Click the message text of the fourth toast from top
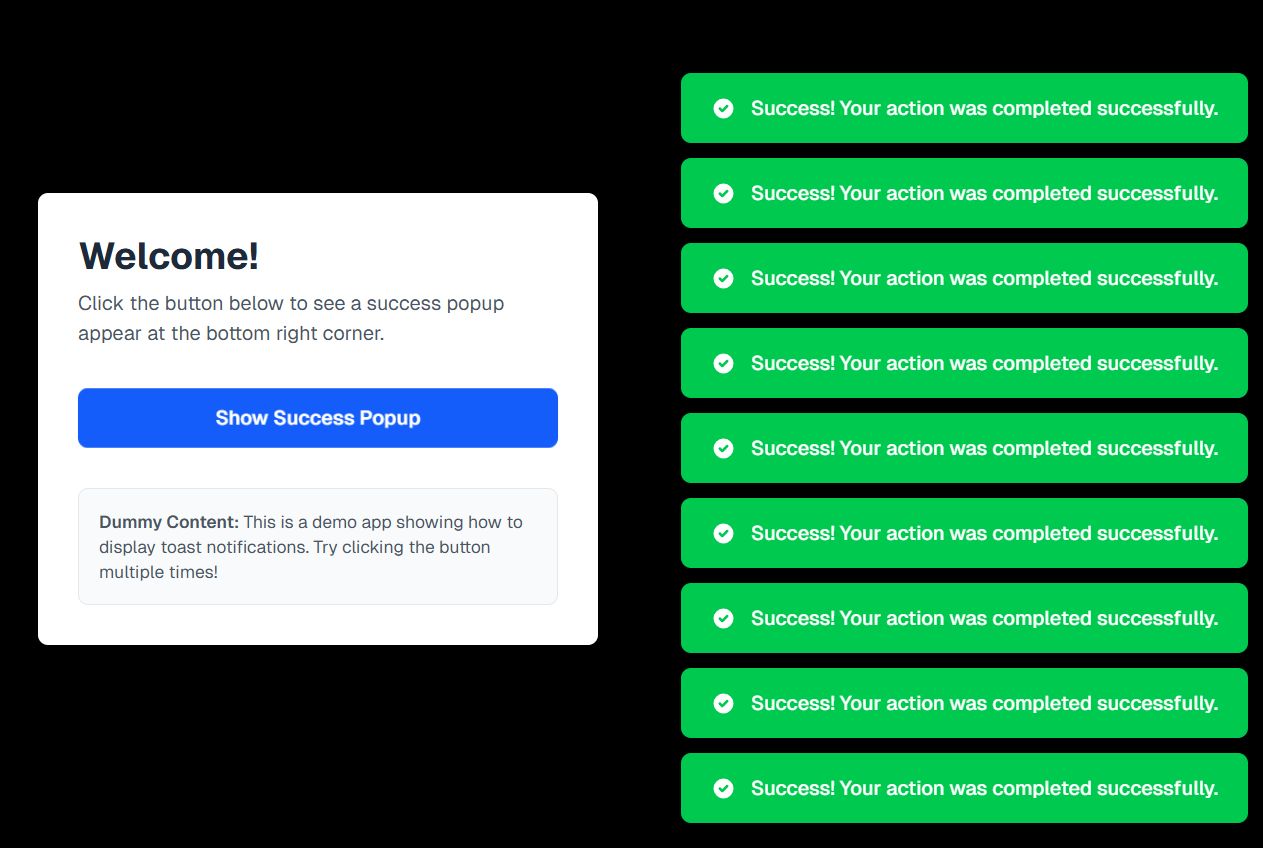 (x=984, y=363)
